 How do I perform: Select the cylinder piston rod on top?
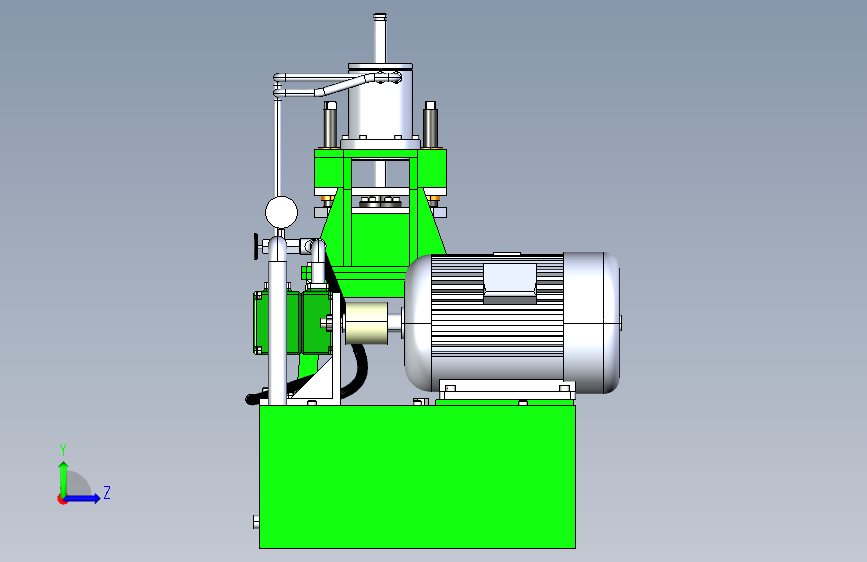pos(379,38)
